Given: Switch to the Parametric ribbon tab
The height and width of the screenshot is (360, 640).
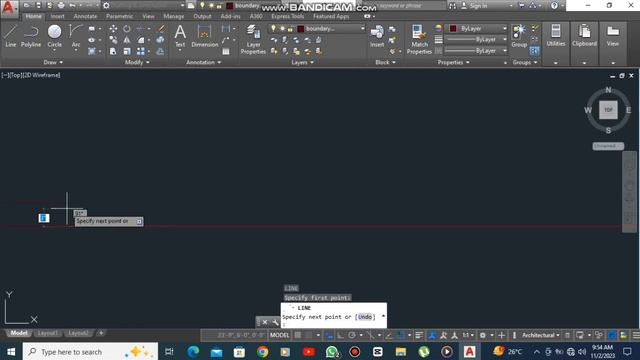Looking at the screenshot, I should 119,16.
